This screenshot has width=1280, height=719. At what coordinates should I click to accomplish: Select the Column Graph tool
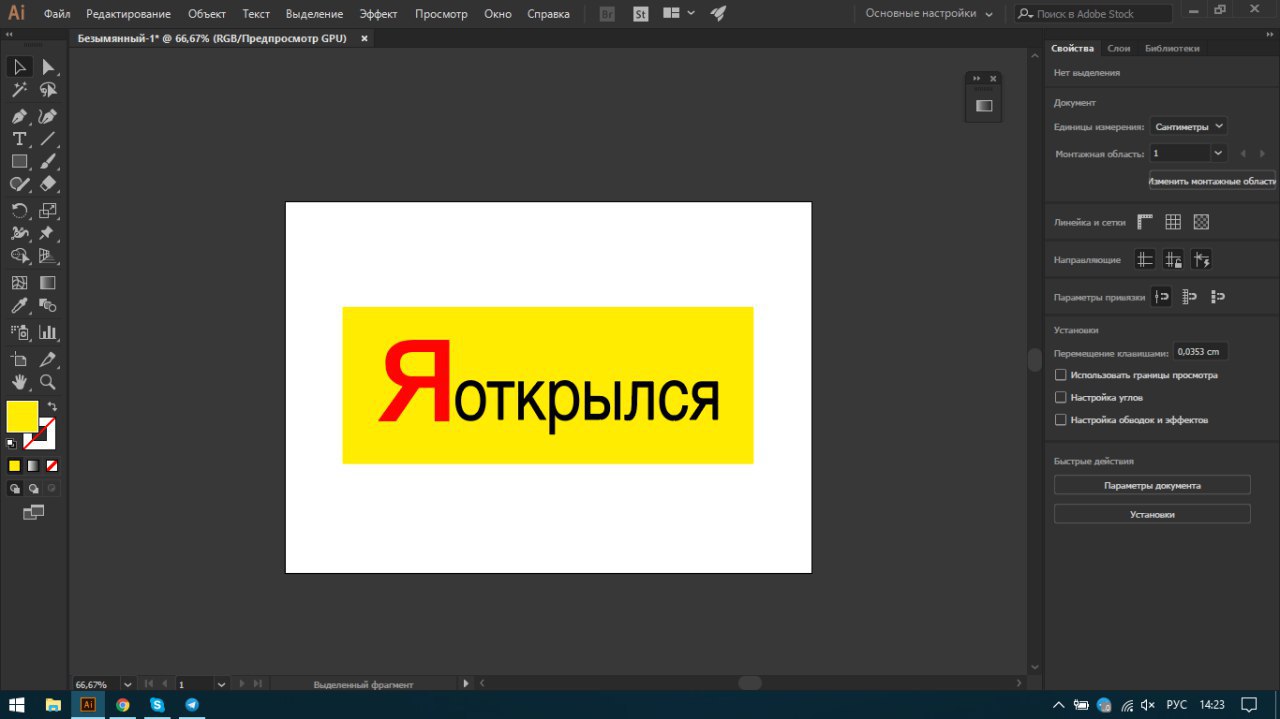tap(47, 332)
